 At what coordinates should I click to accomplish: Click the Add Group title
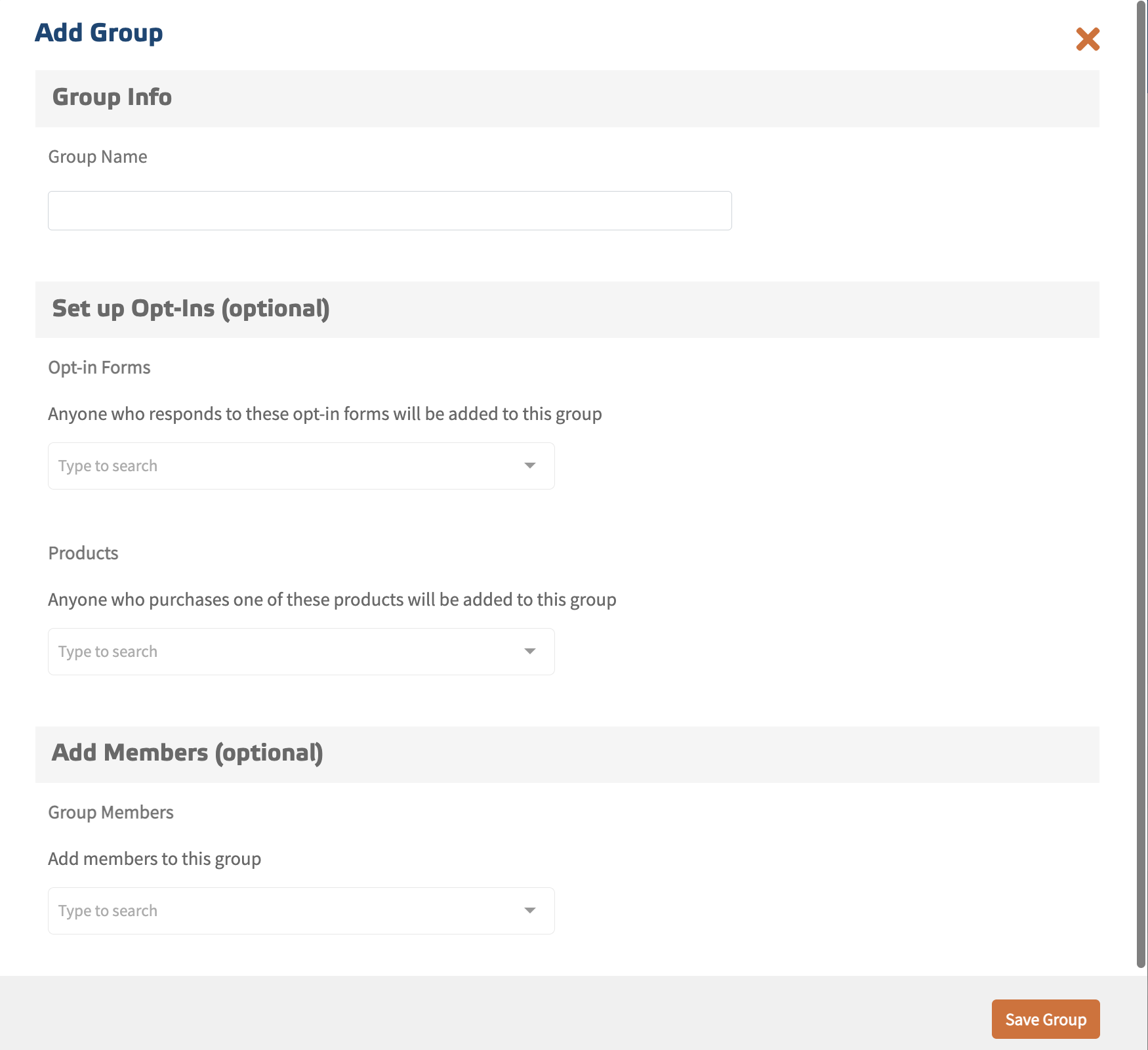click(98, 33)
